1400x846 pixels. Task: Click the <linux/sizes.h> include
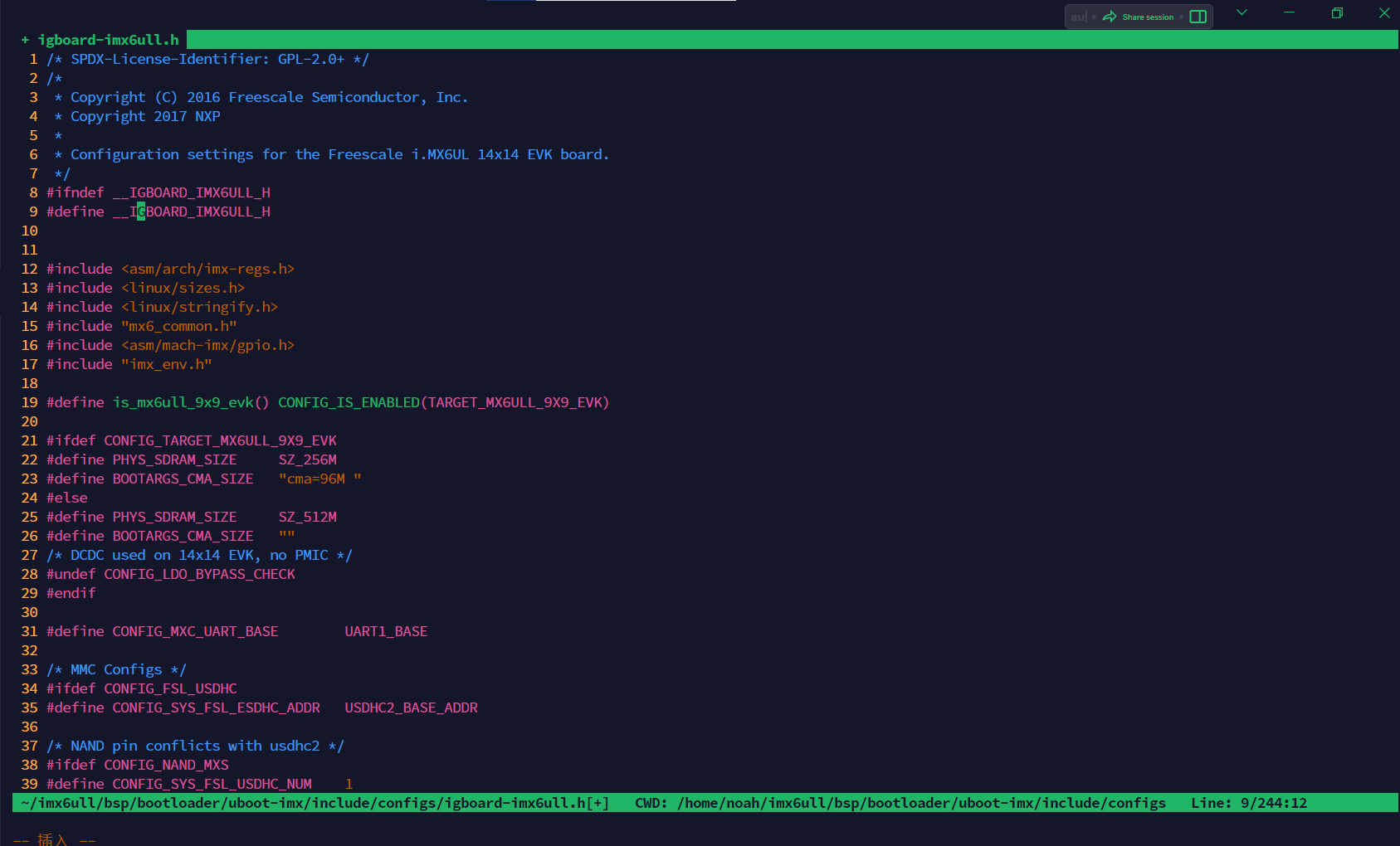(183, 288)
